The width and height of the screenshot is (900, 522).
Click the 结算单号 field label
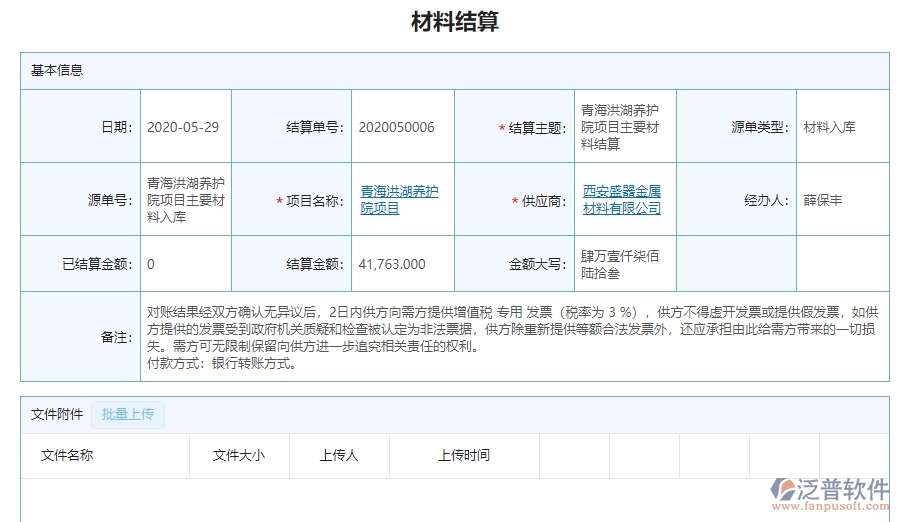pyautogui.click(x=315, y=127)
